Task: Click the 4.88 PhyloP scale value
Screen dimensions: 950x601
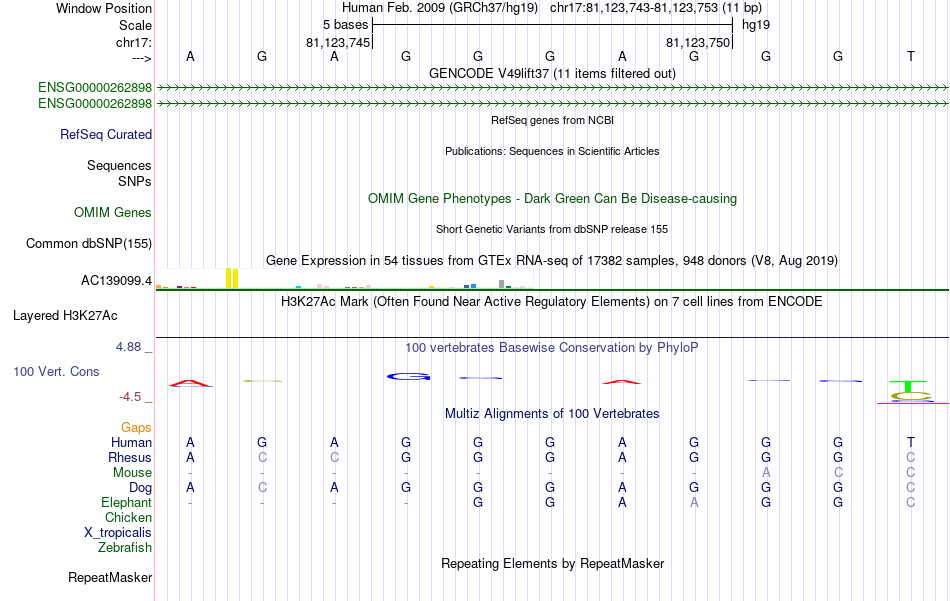Action: [x=128, y=347]
